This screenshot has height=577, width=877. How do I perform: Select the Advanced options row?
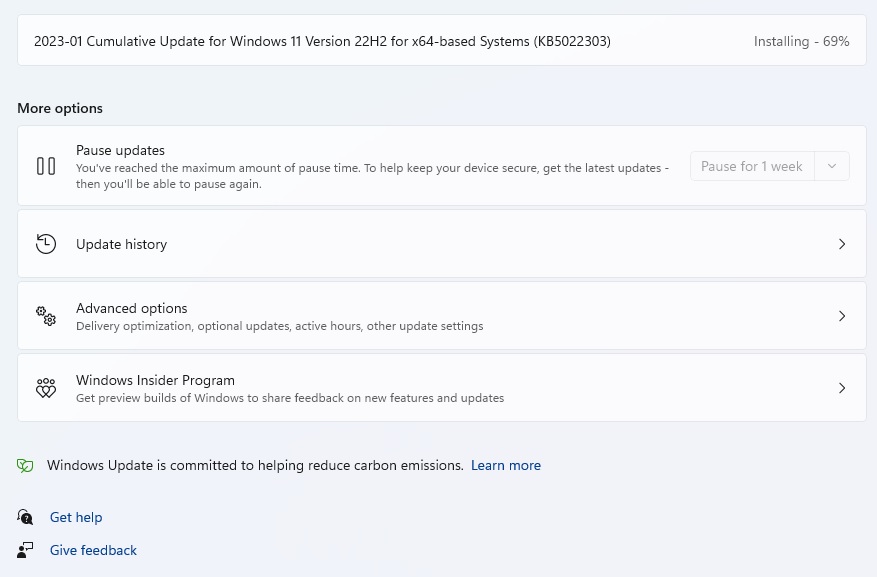[x=440, y=315]
